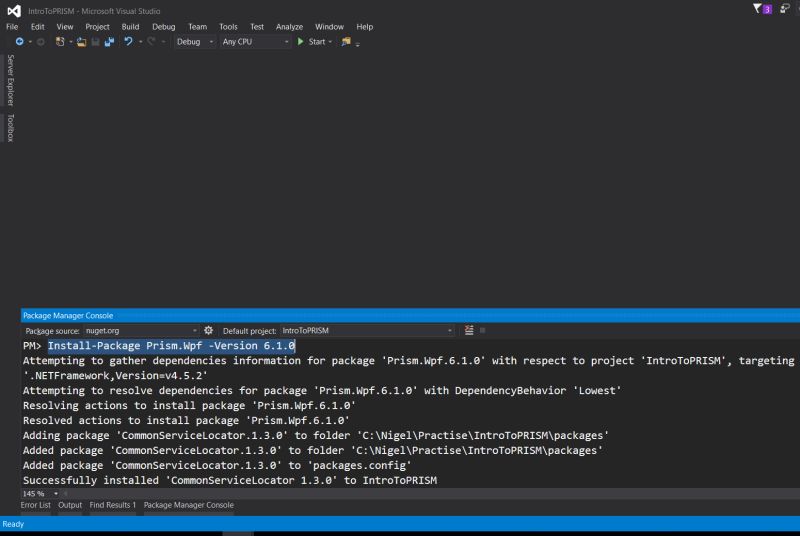The image size is (800, 536).
Task: Open the Tools menu
Action: pos(228,27)
